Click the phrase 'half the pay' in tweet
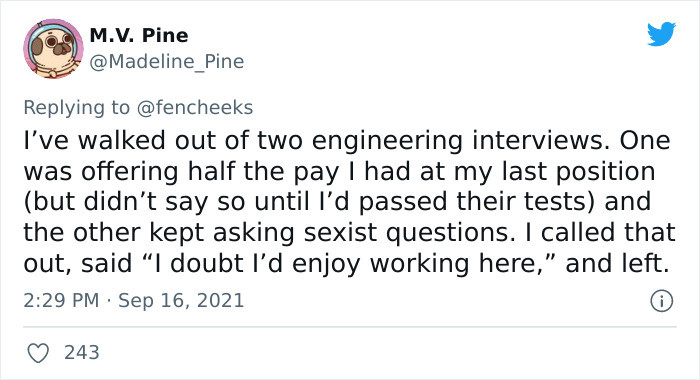The width and height of the screenshot is (700, 380). (x=263, y=172)
